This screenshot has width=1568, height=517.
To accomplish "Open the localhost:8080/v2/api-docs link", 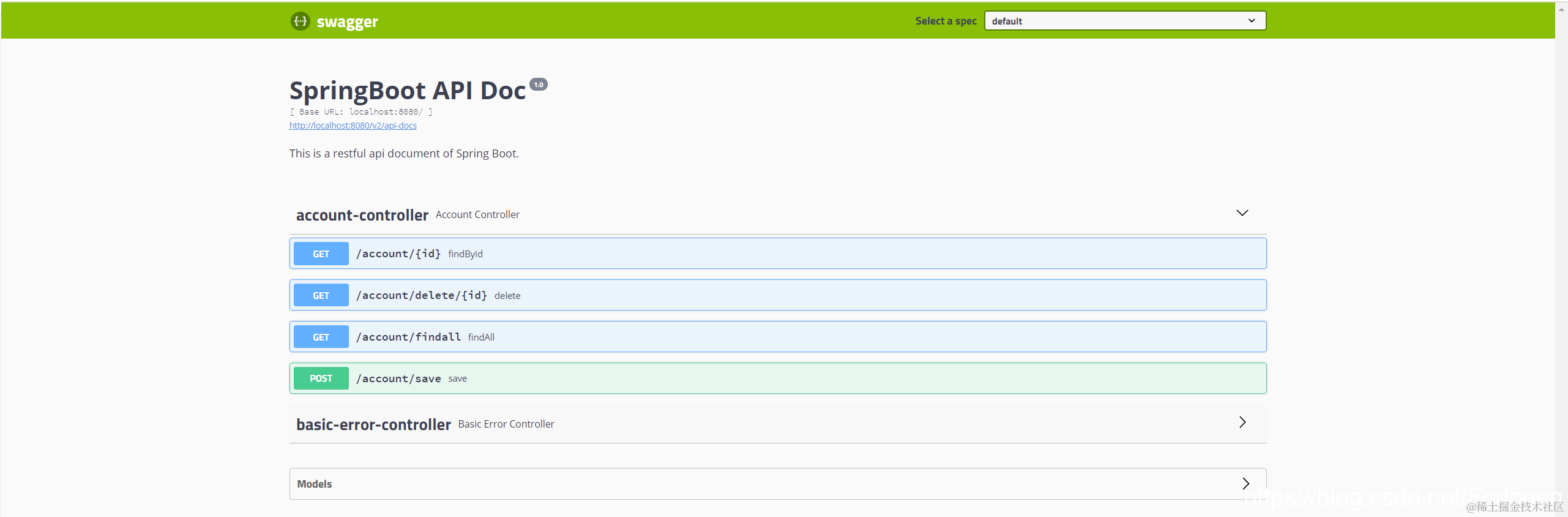I will (x=353, y=126).
